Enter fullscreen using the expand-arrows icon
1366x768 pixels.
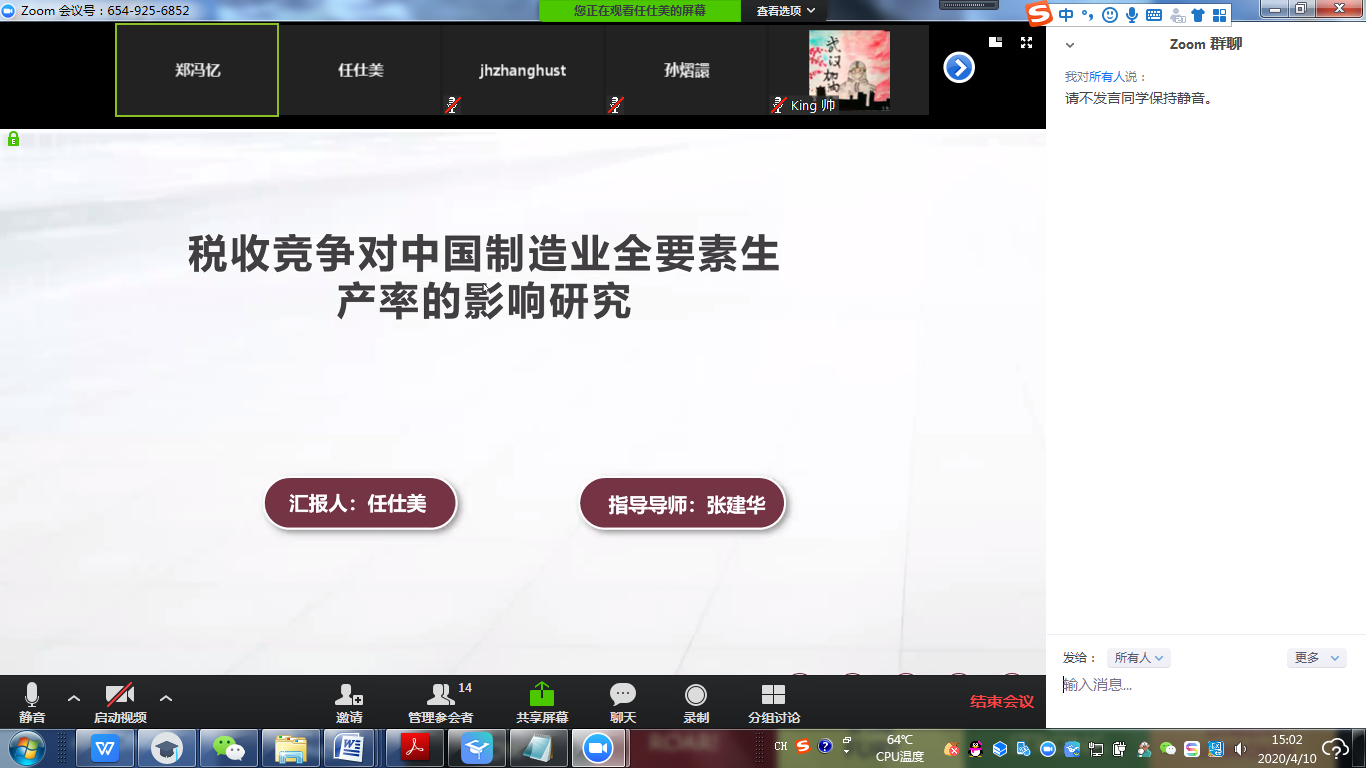1026,42
